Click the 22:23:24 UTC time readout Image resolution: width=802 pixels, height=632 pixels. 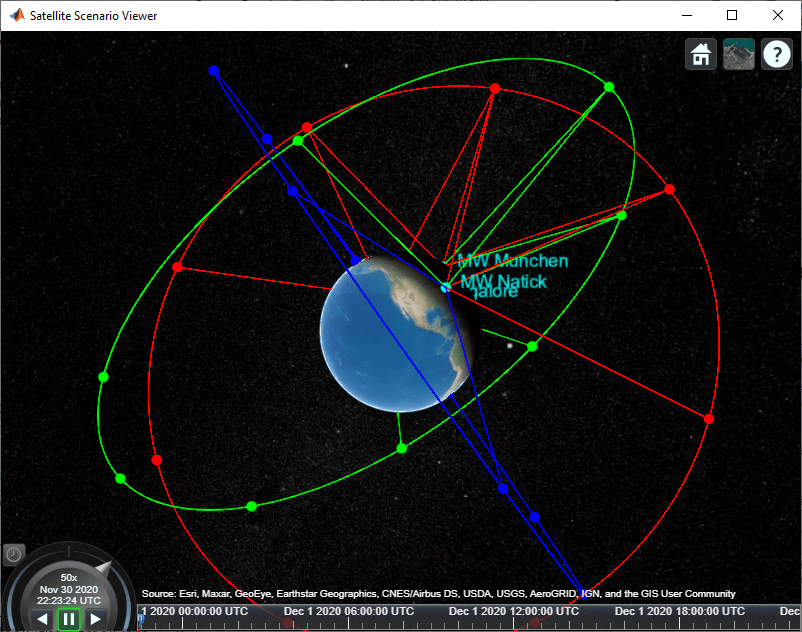tap(69, 600)
